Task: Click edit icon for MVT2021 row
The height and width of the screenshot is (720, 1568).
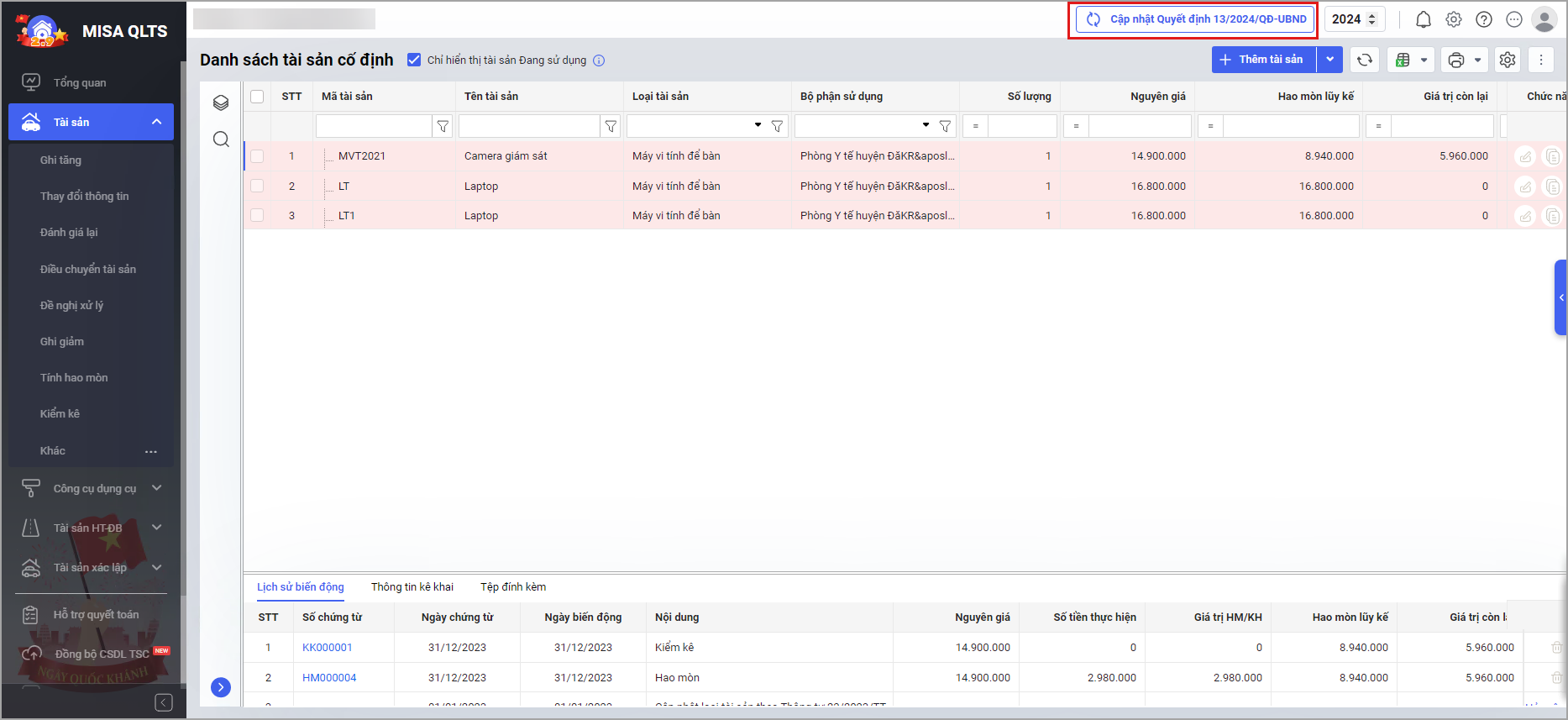Action: pos(1525,156)
